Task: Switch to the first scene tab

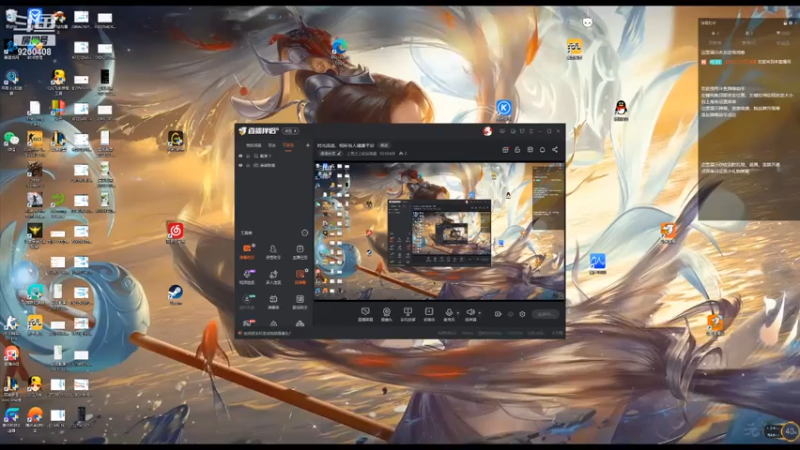Action: pos(254,145)
